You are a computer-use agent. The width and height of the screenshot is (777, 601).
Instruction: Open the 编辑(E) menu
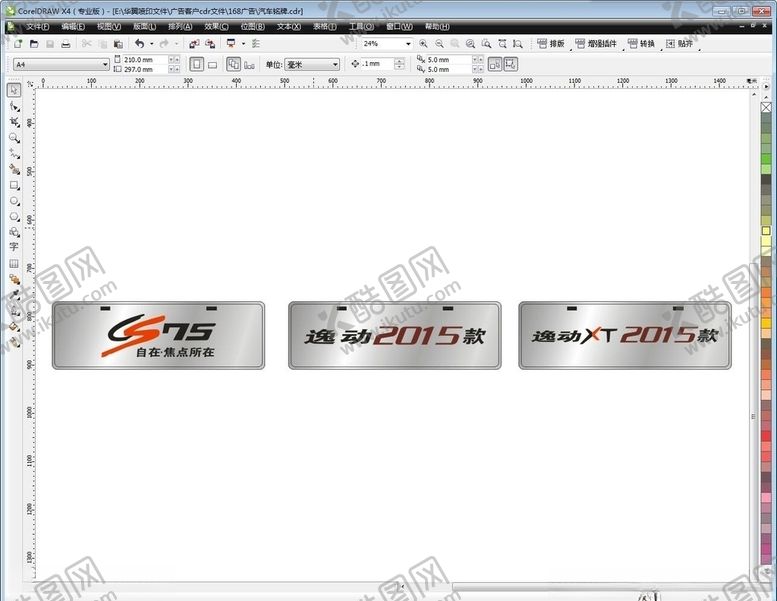click(73, 26)
